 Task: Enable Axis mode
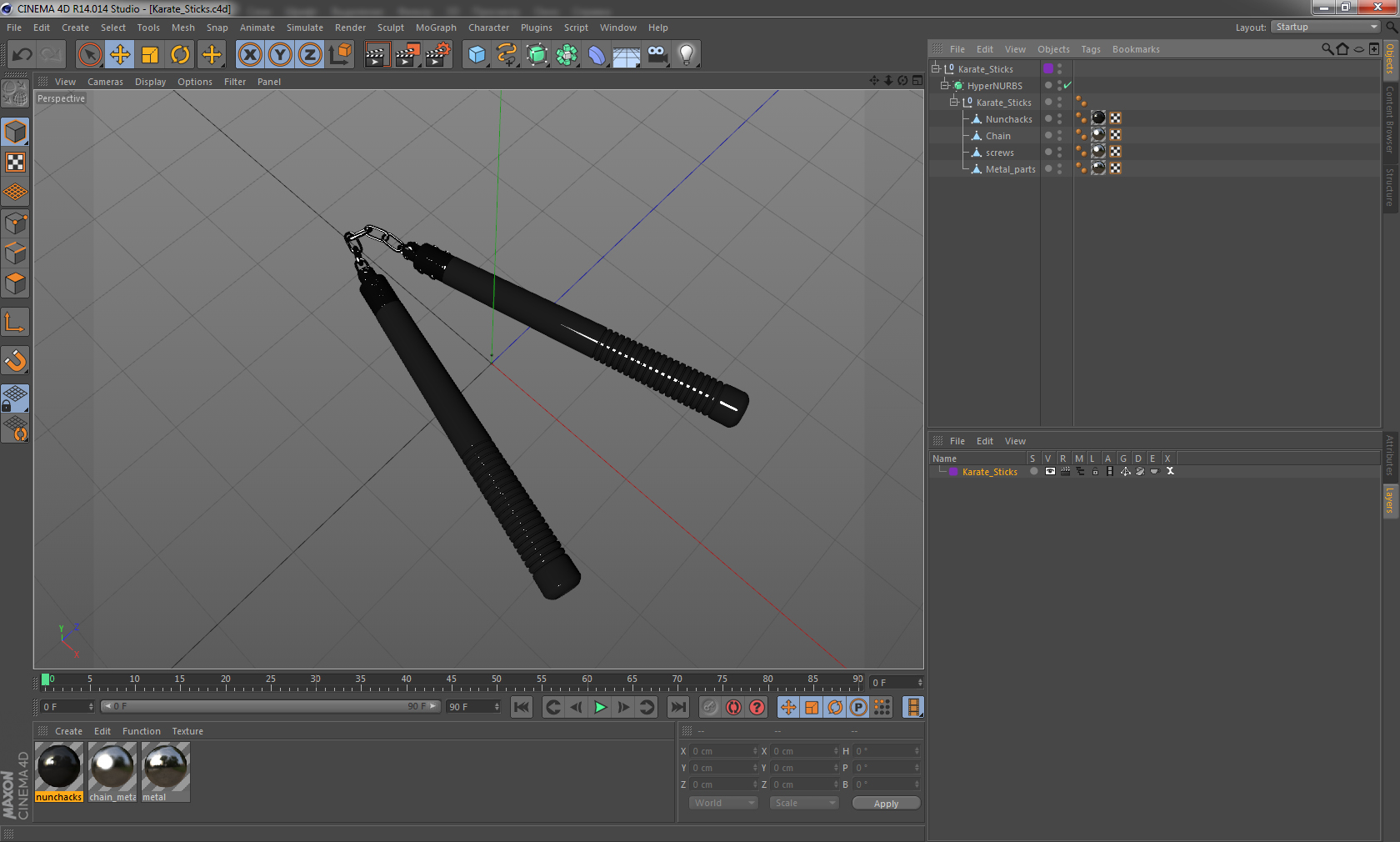pyautogui.click(x=15, y=322)
